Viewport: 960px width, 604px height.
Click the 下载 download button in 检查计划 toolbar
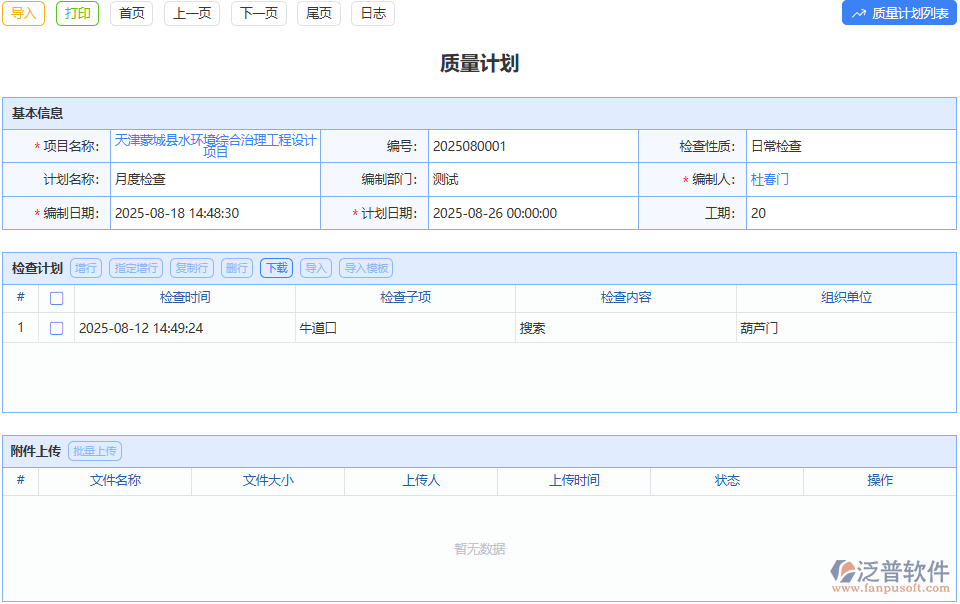(x=275, y=268)
